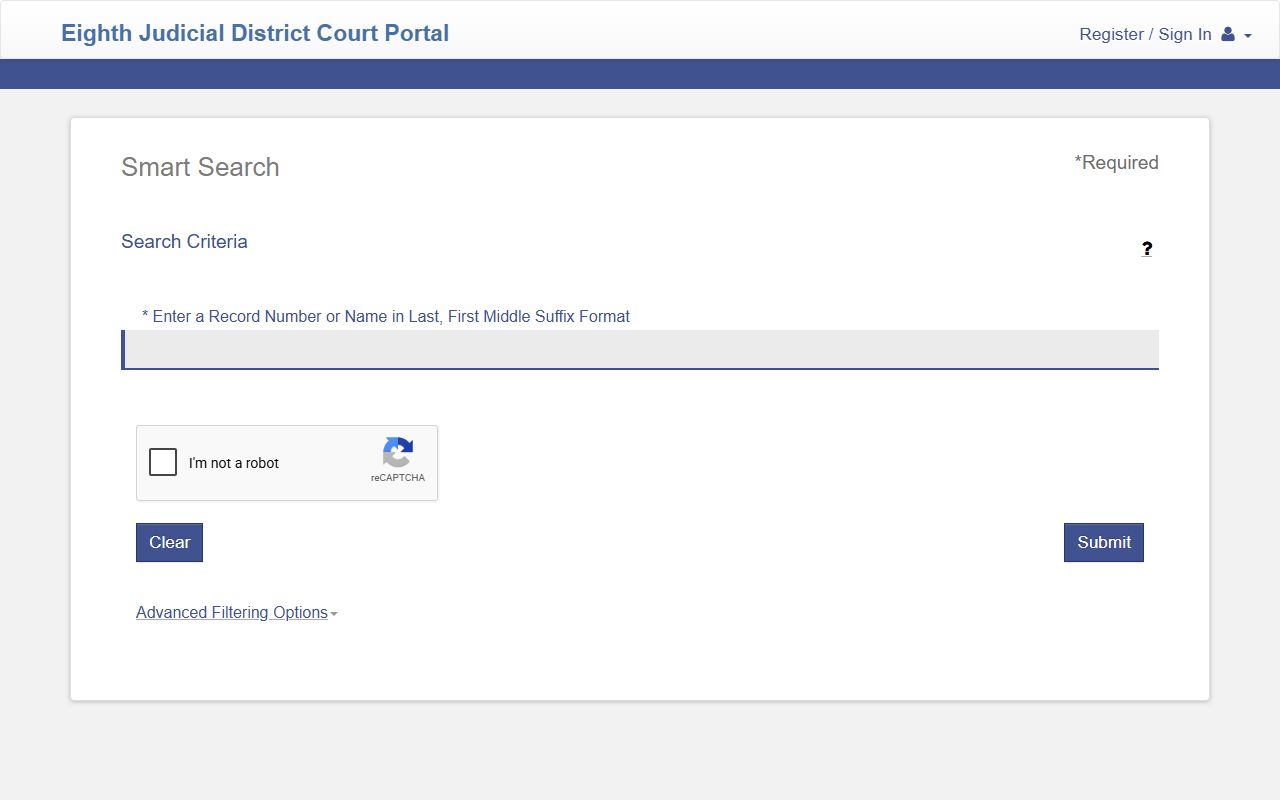
Task: Open the account dropdown caret
Action: [x=1248, y=35]
